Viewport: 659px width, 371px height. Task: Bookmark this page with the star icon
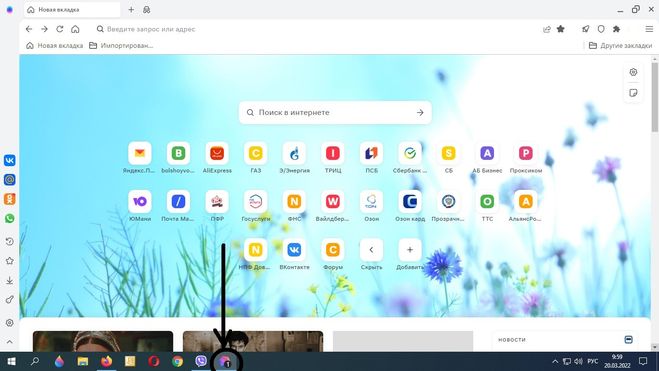click(x=561, y=29)
